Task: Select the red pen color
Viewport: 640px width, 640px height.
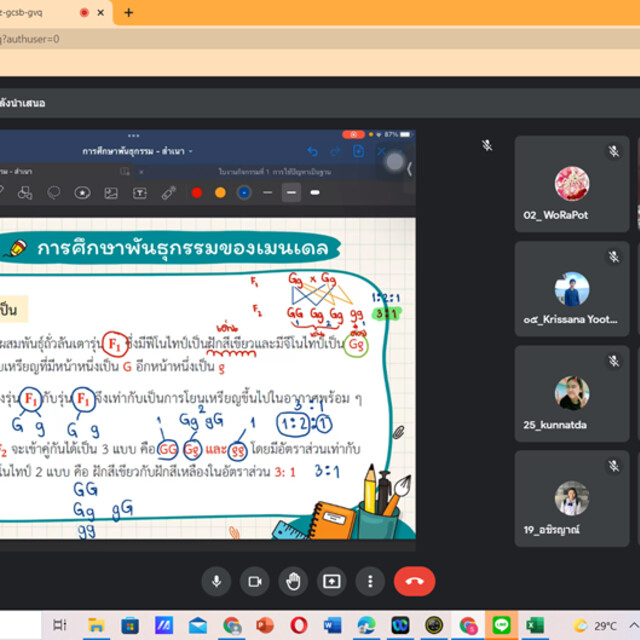Action: (197, 192)
